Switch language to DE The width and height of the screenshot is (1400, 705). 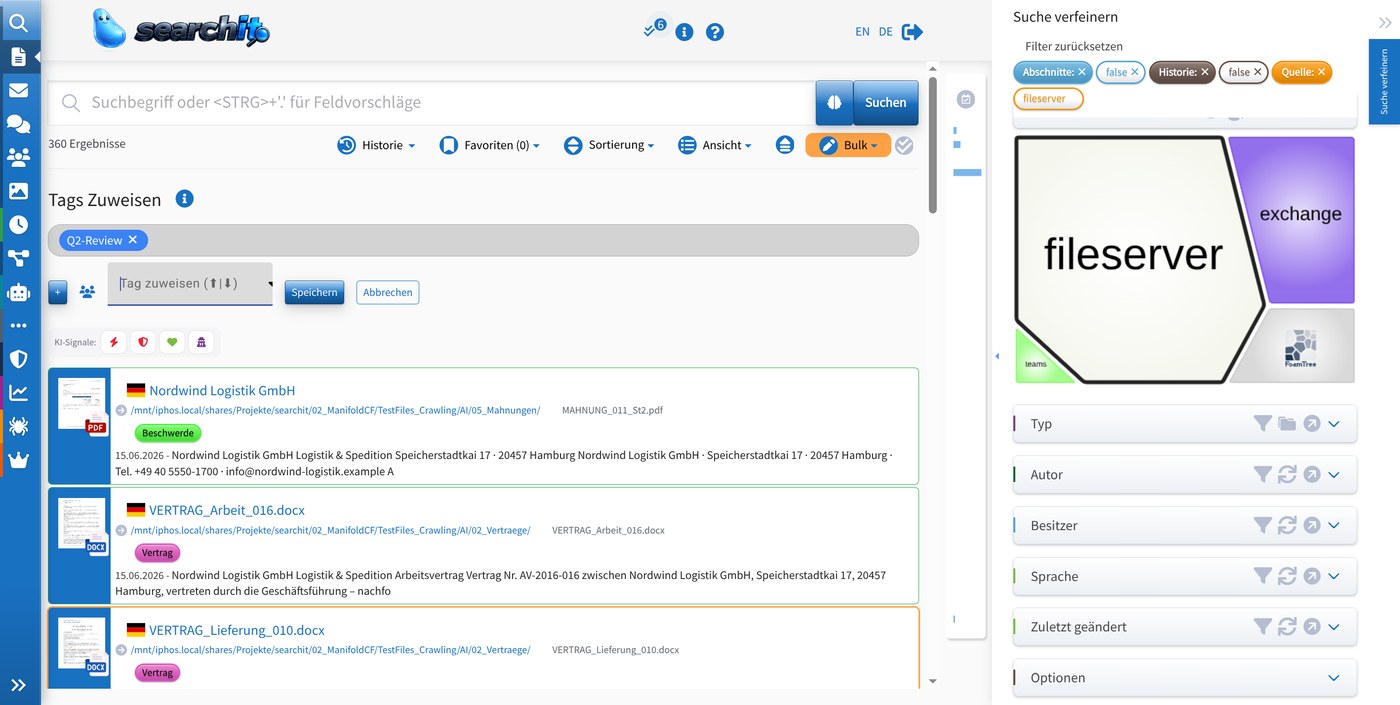point(885,32)
